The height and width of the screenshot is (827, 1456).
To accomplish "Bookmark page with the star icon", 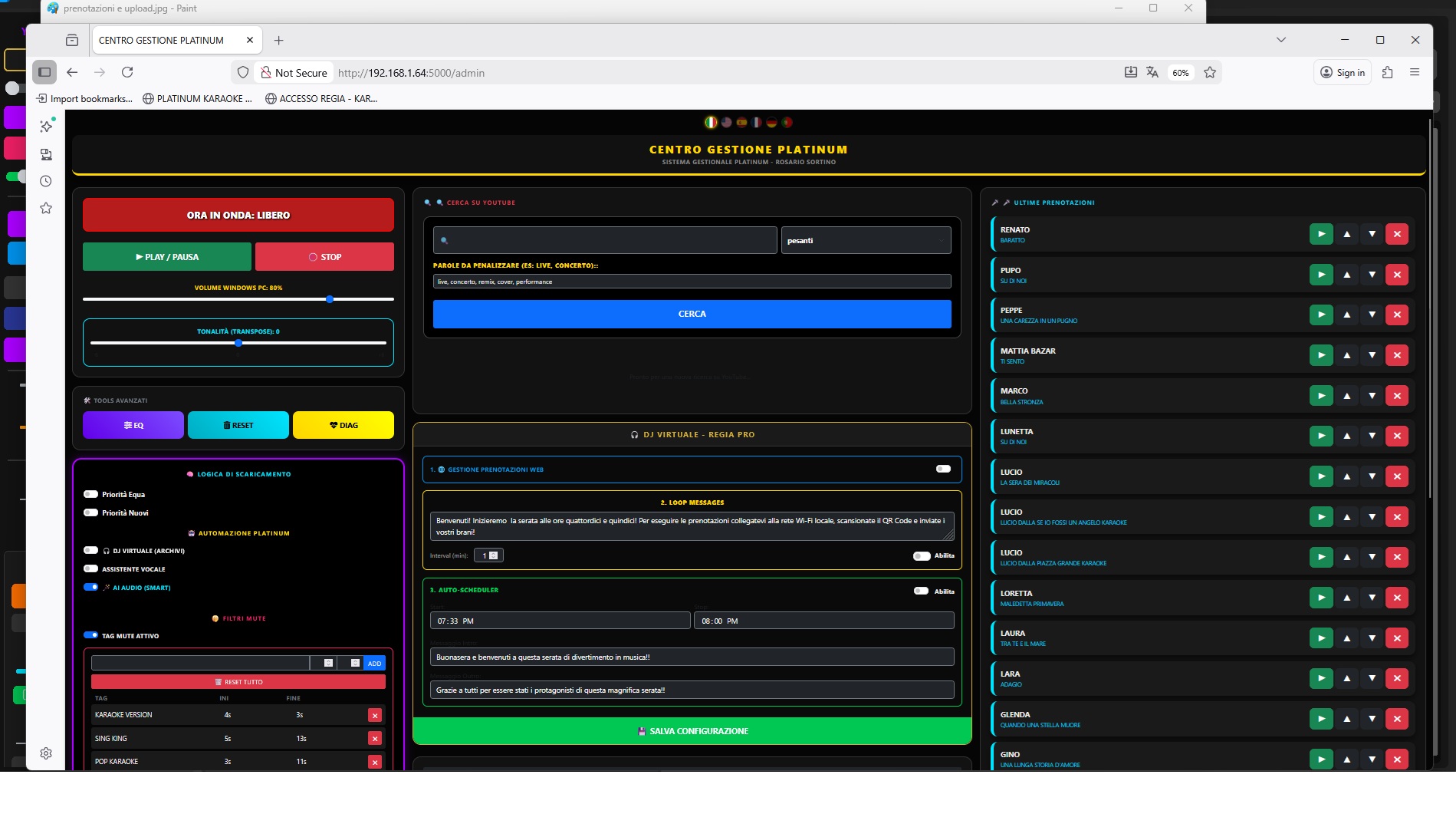I will (x=1210, y=72).
